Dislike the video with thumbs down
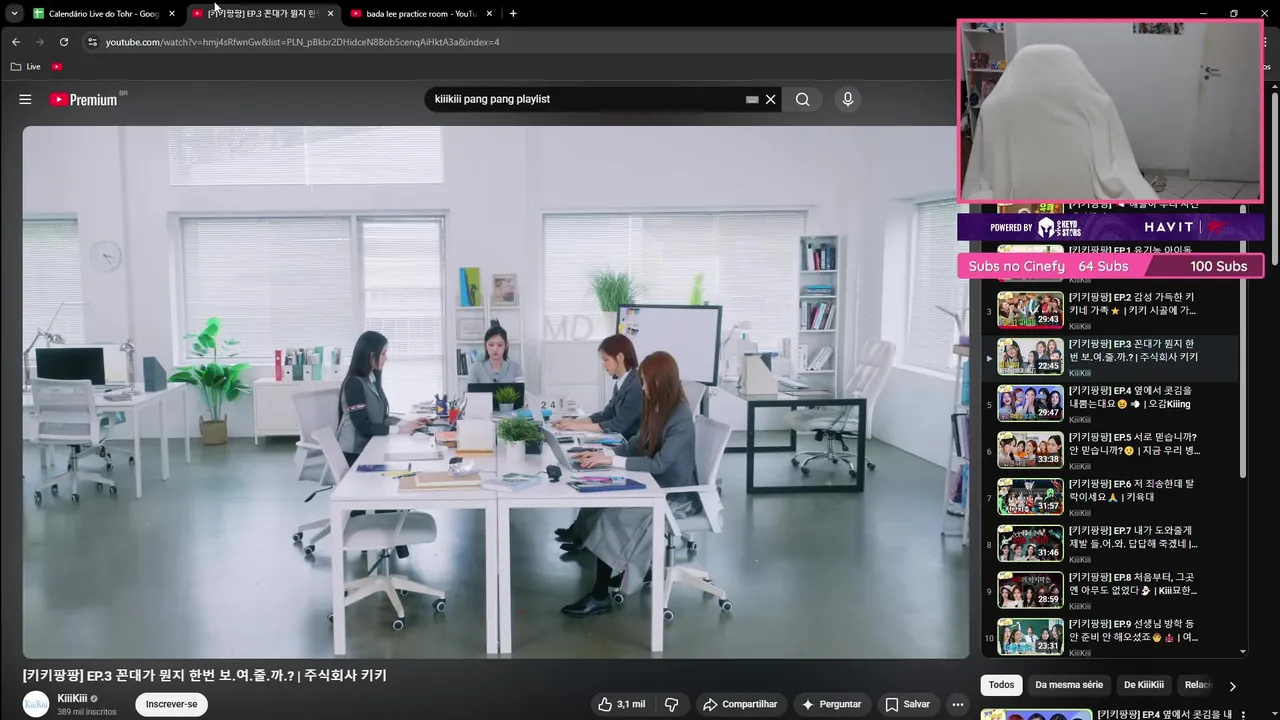Viewport: 1280px width, 720px height. click(672, 704)
